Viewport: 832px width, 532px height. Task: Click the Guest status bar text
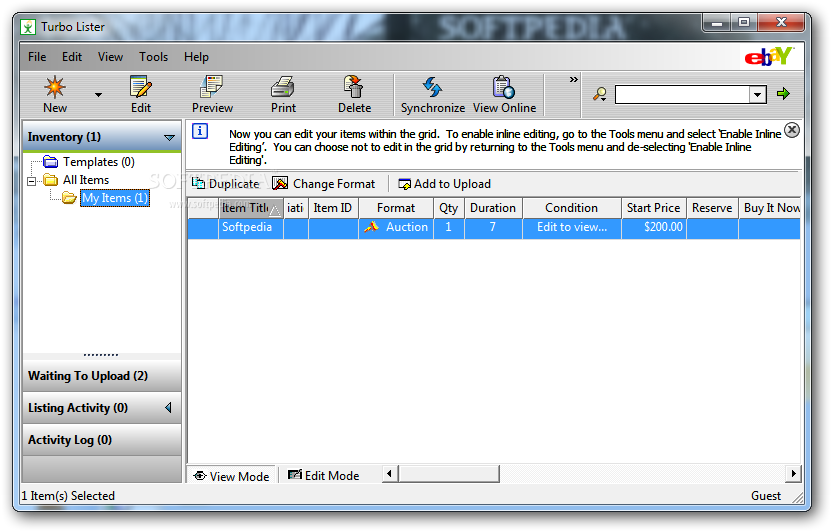coord(766,496)
